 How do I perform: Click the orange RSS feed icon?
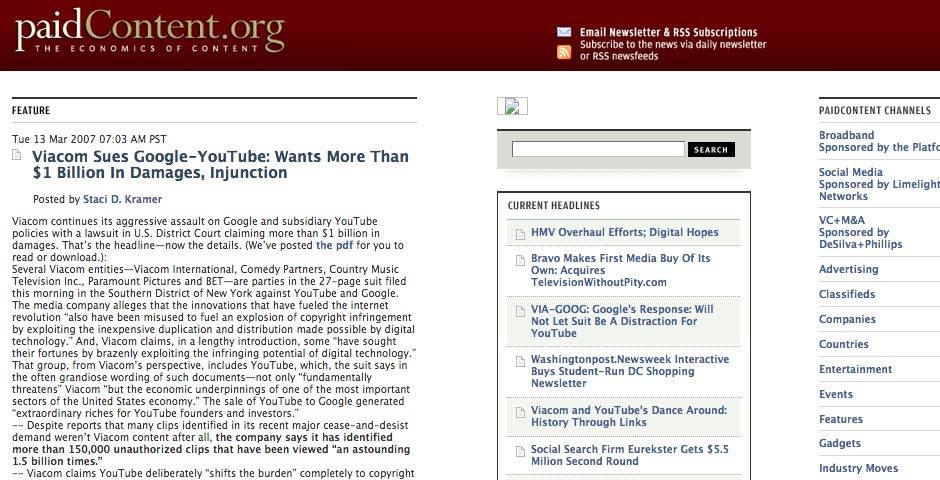pyautogui.click(x=564, y=52)
